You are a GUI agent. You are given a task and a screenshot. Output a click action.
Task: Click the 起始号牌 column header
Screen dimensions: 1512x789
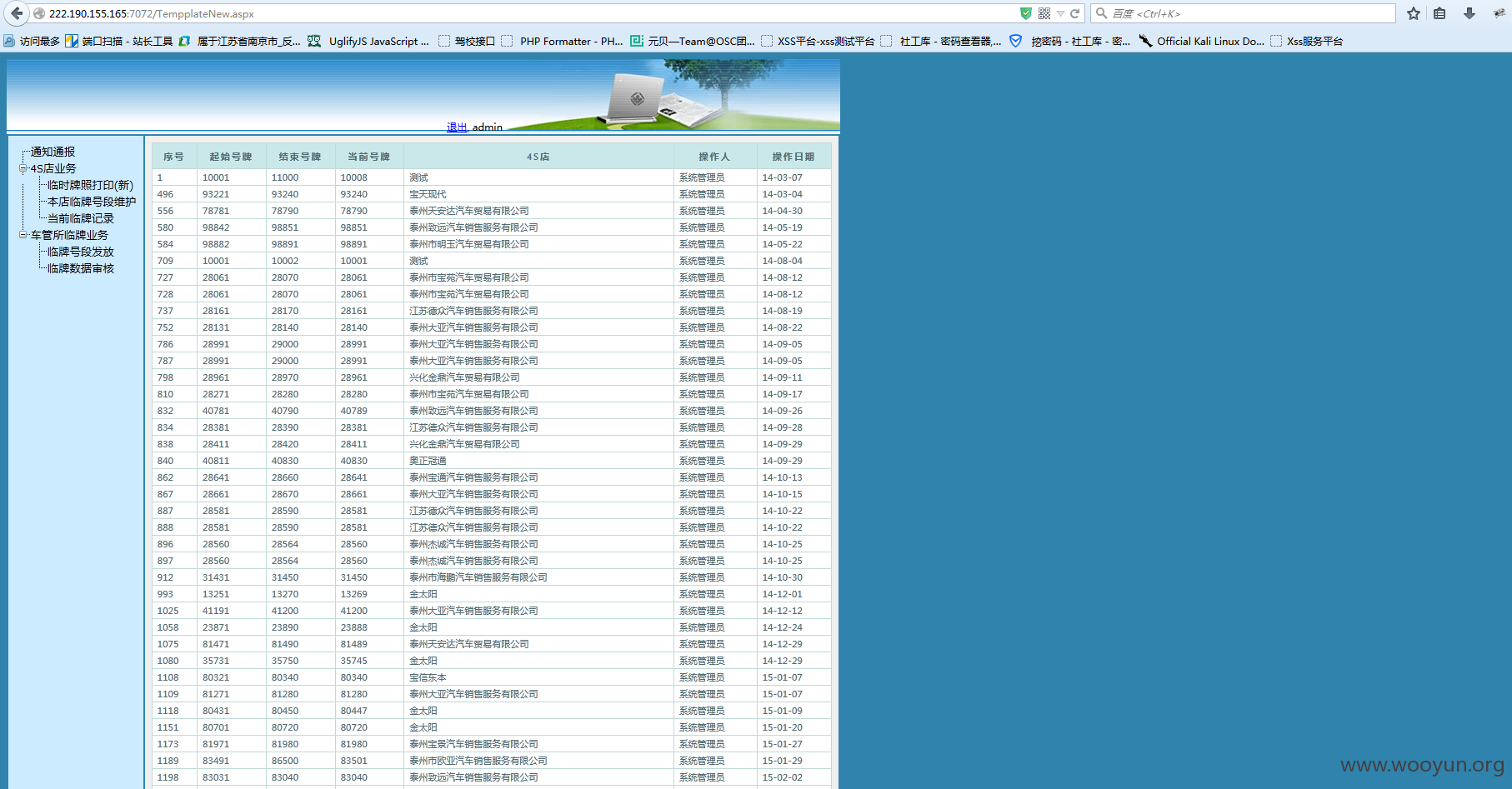[231, 157]
